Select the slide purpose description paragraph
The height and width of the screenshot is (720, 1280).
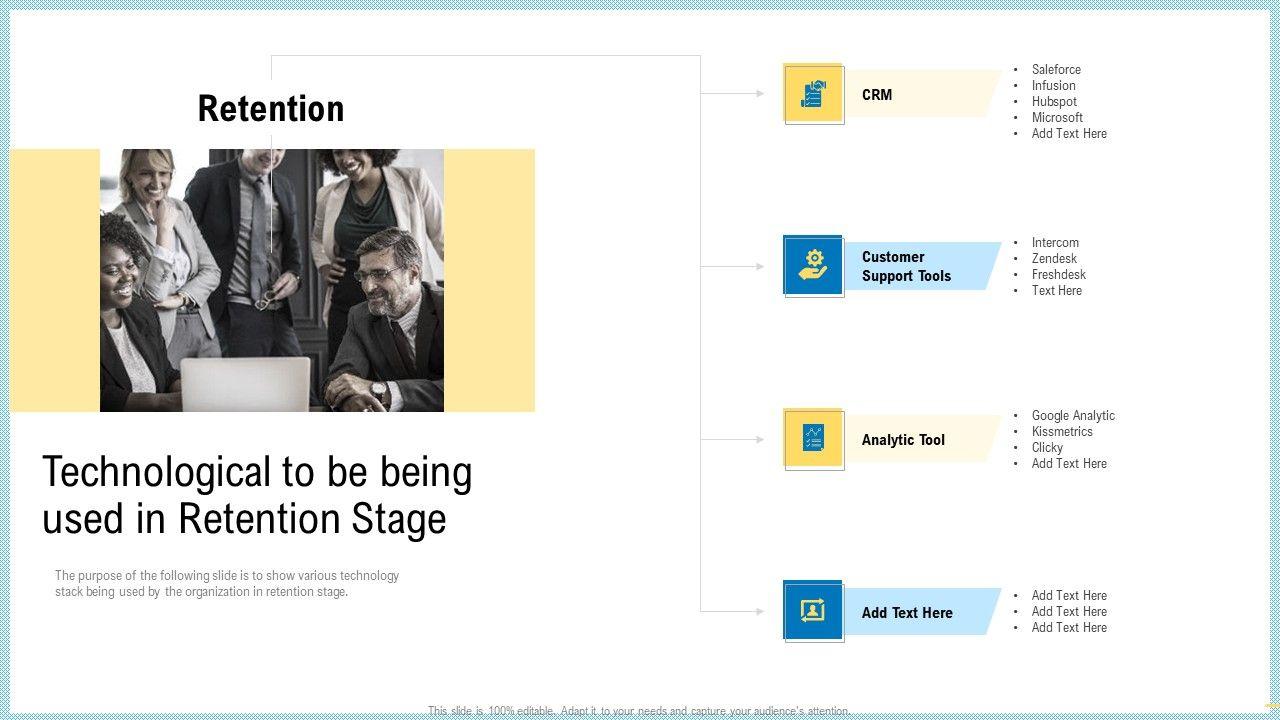pos(227,583)
